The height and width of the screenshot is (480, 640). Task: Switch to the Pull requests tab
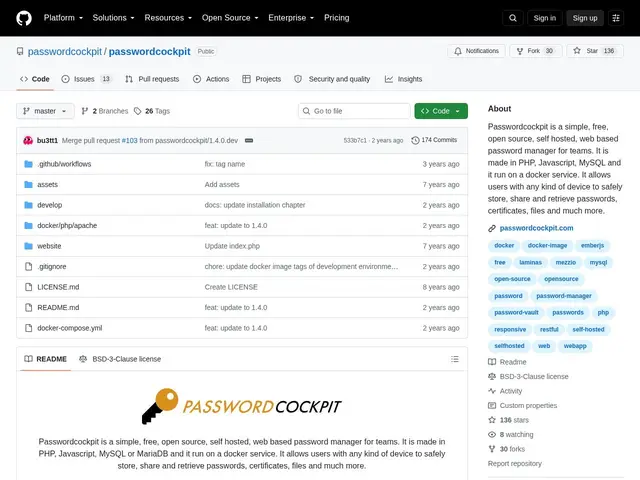[152, 79]
